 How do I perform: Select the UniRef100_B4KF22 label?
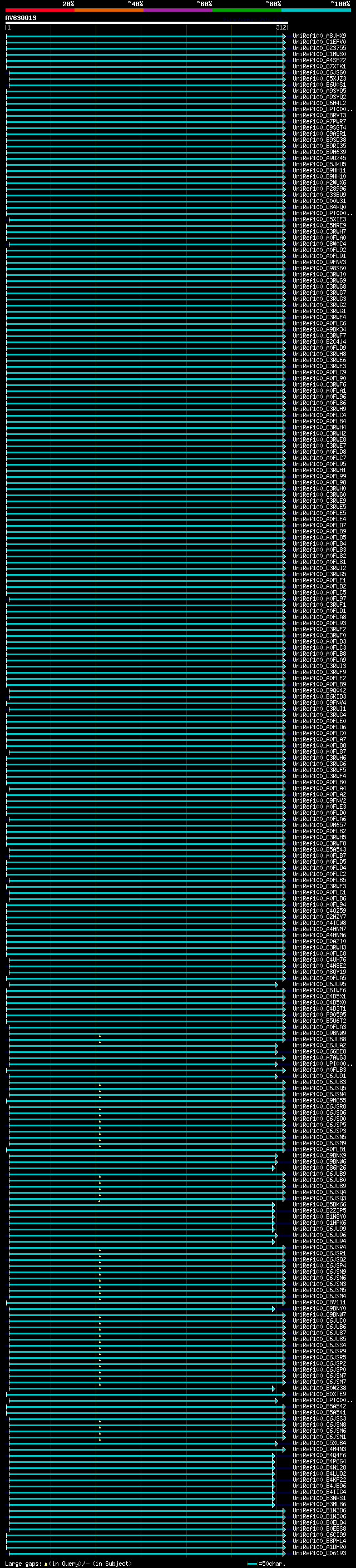pos(319,1480)
